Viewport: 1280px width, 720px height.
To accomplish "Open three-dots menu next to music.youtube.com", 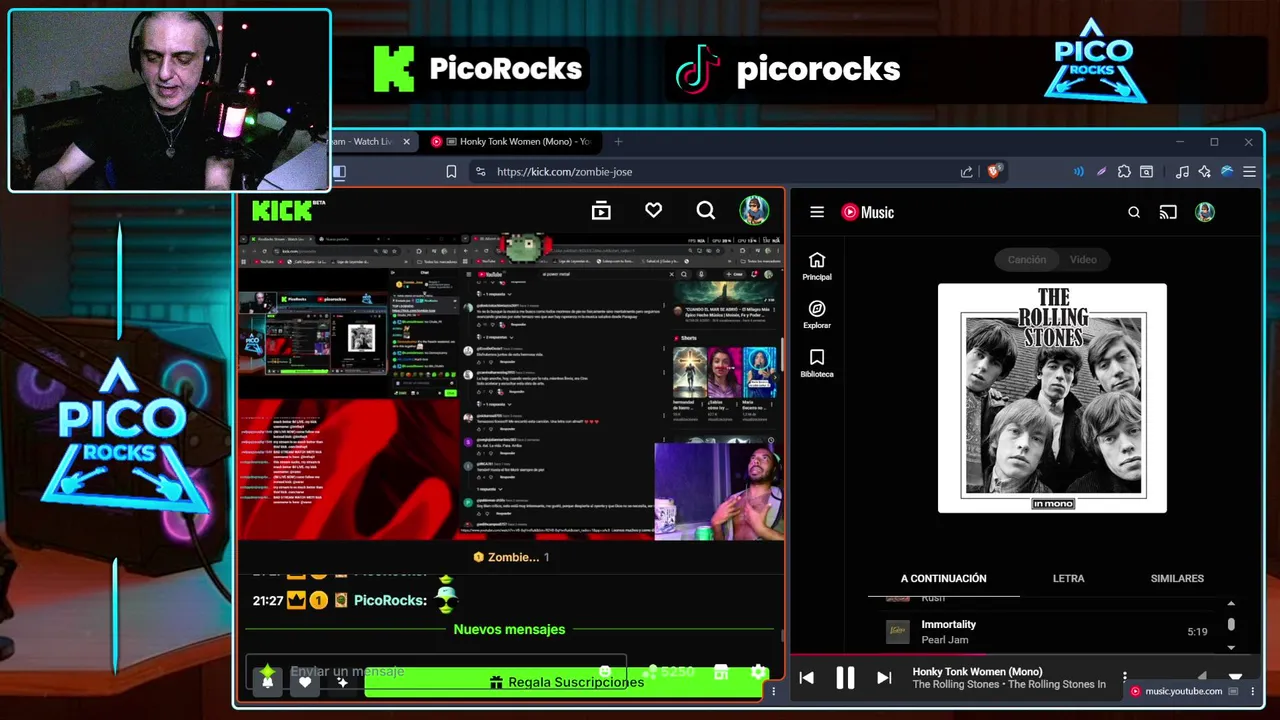I will pyautogui.click(x=1253, y=691).
